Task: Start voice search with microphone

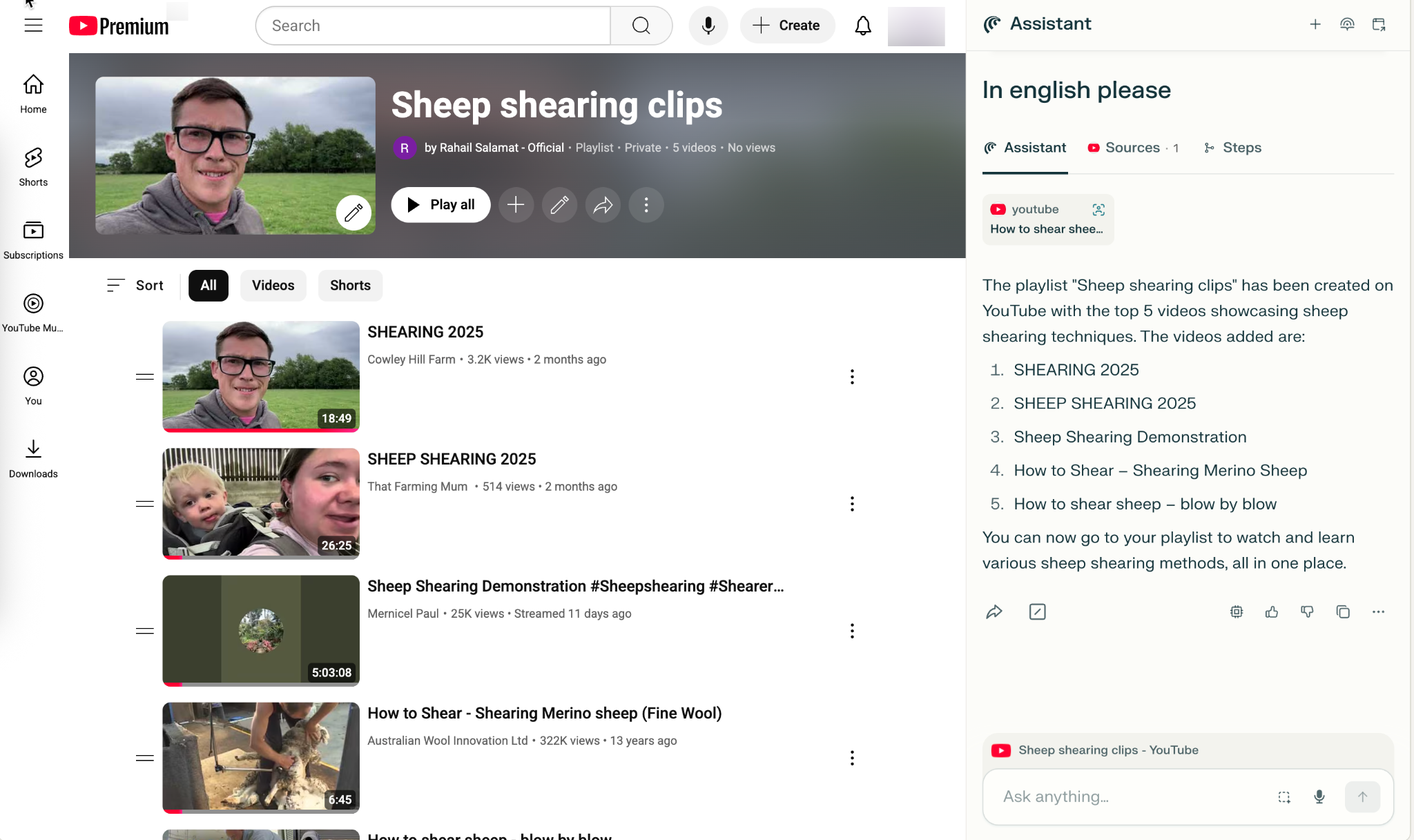Action: [708, 26]
